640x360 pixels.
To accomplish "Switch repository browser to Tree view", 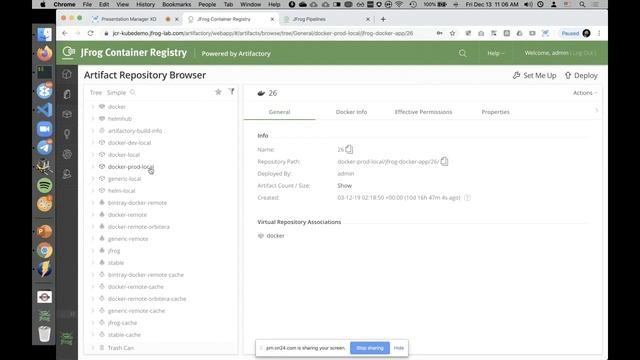I will click(96, 93).
